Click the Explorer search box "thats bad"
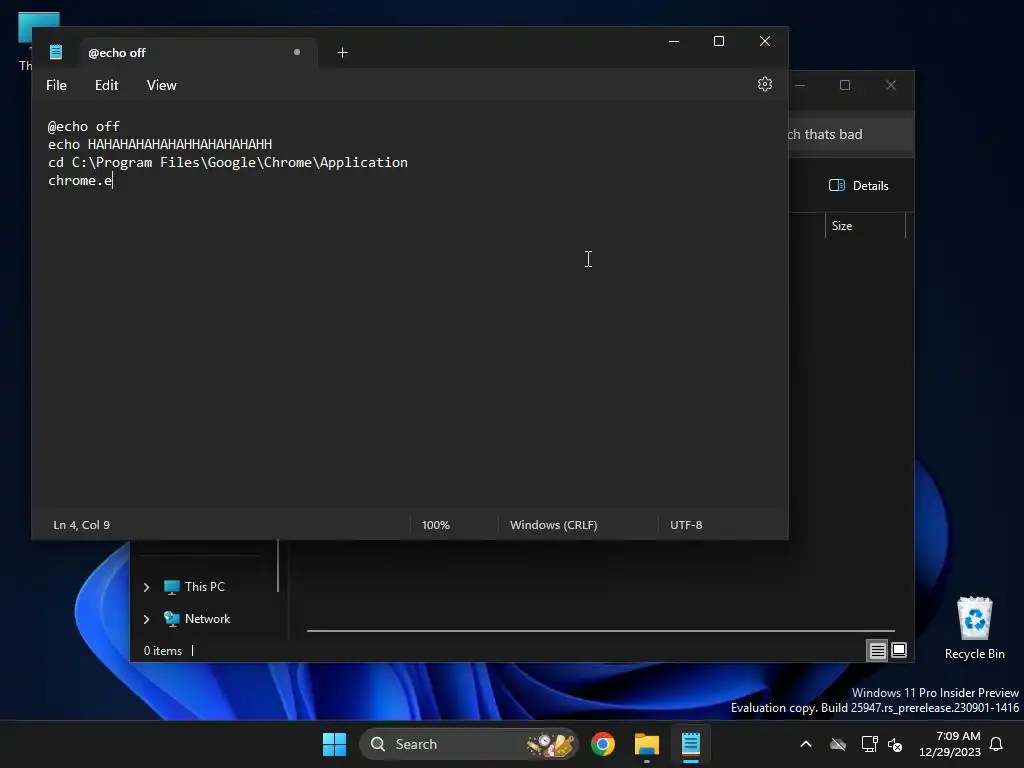This screenshot has height=768, width=1024. [850, 135]
